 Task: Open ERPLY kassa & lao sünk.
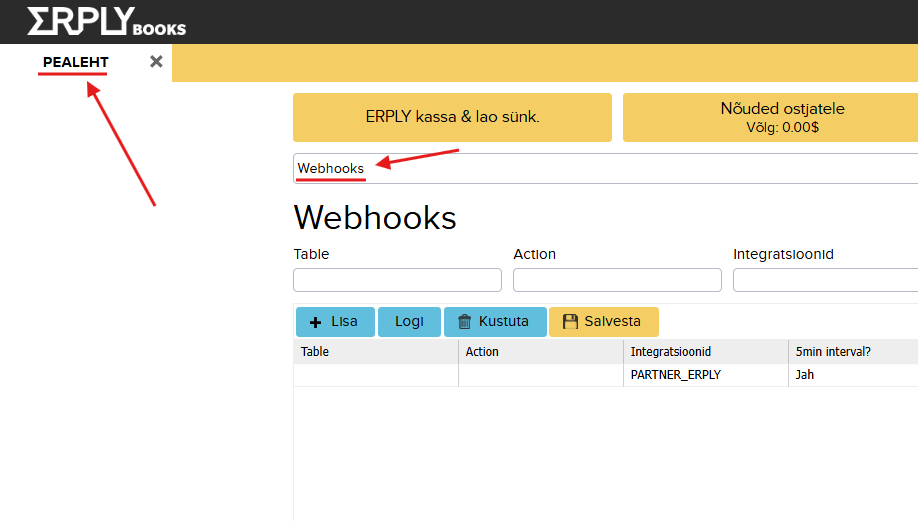pos(452,117)
